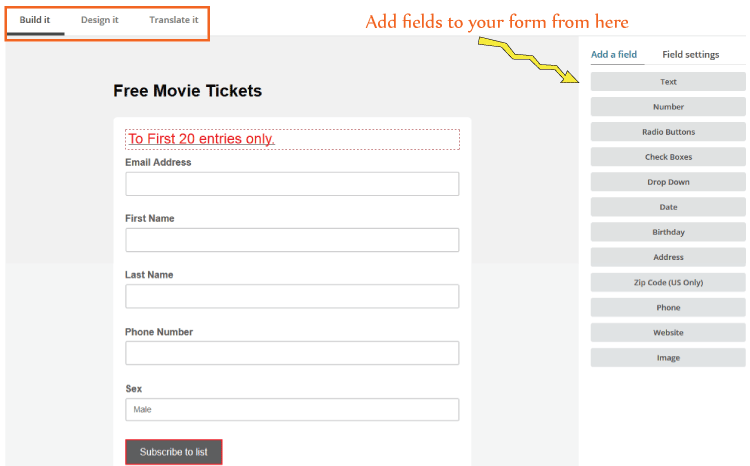Add a Date field
Image resolution: width=750 pixels, height=466 pixels.
[x=668, y=207]
